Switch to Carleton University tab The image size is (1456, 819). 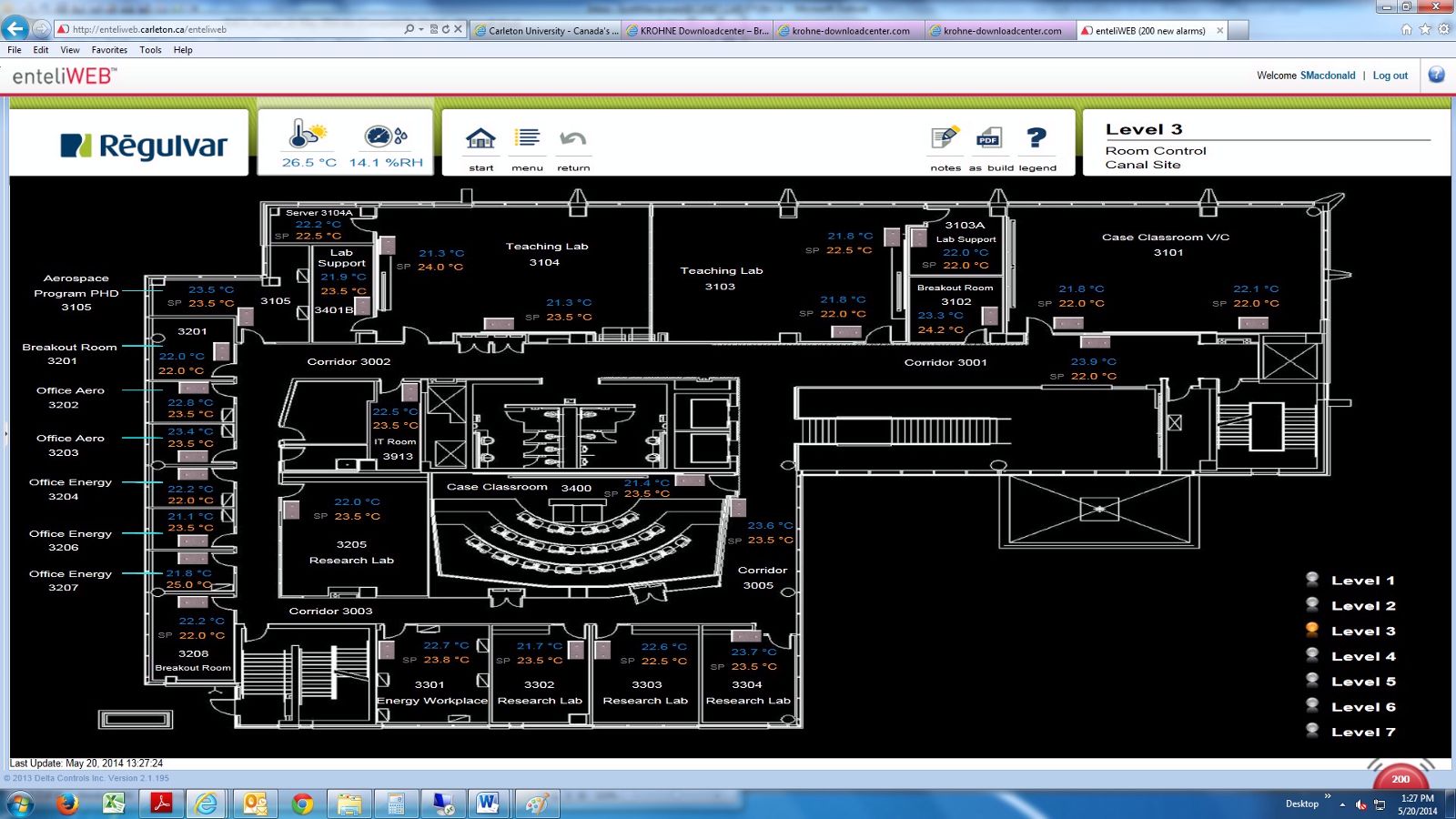(x=546, y=30)
